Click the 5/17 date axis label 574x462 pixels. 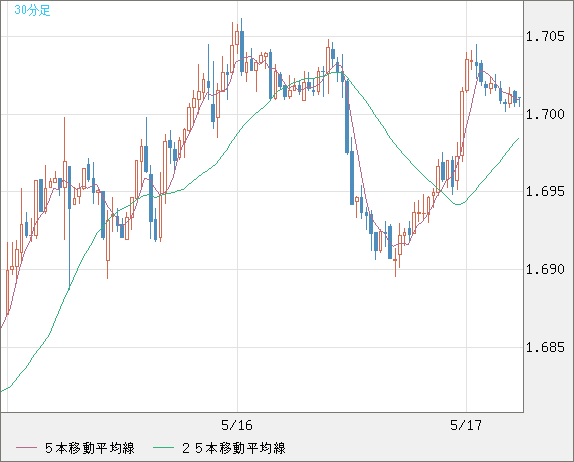coord(466,425)
